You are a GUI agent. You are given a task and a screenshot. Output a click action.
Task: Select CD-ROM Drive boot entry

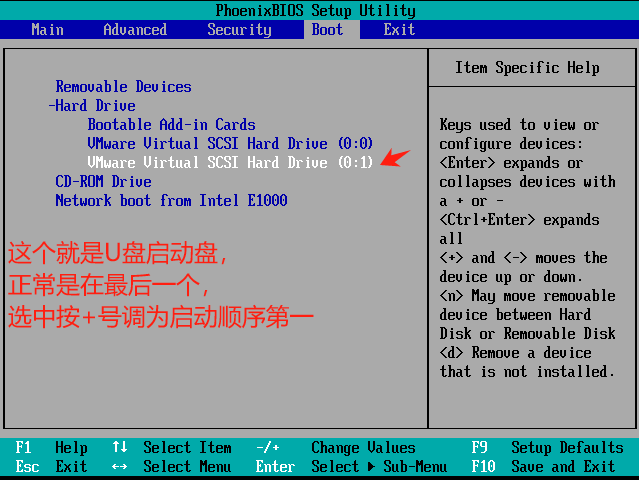103,182
